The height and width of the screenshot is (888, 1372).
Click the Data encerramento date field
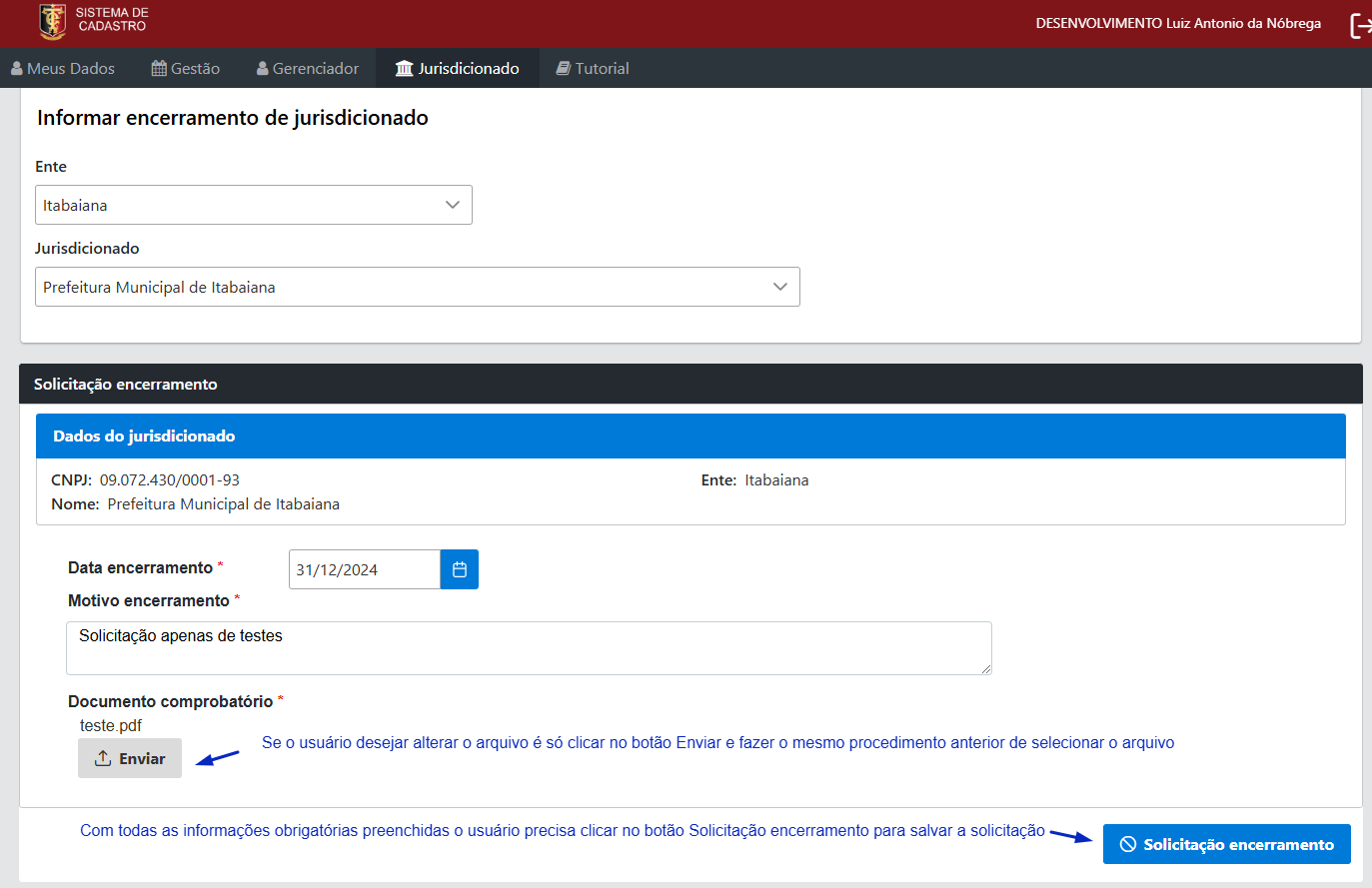tap(365, 569)
